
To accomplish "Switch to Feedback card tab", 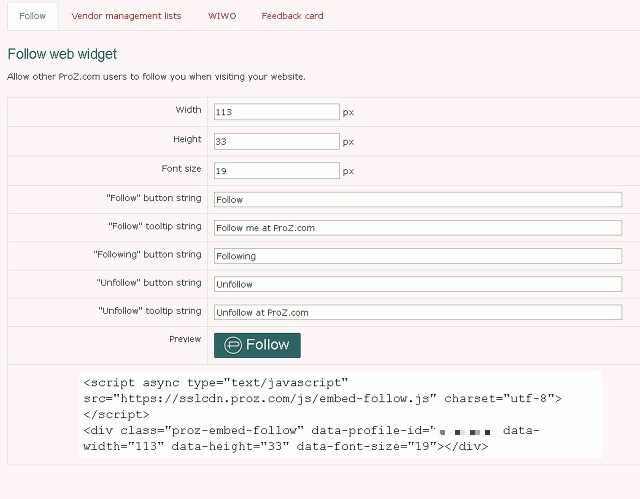I will 292,16.
